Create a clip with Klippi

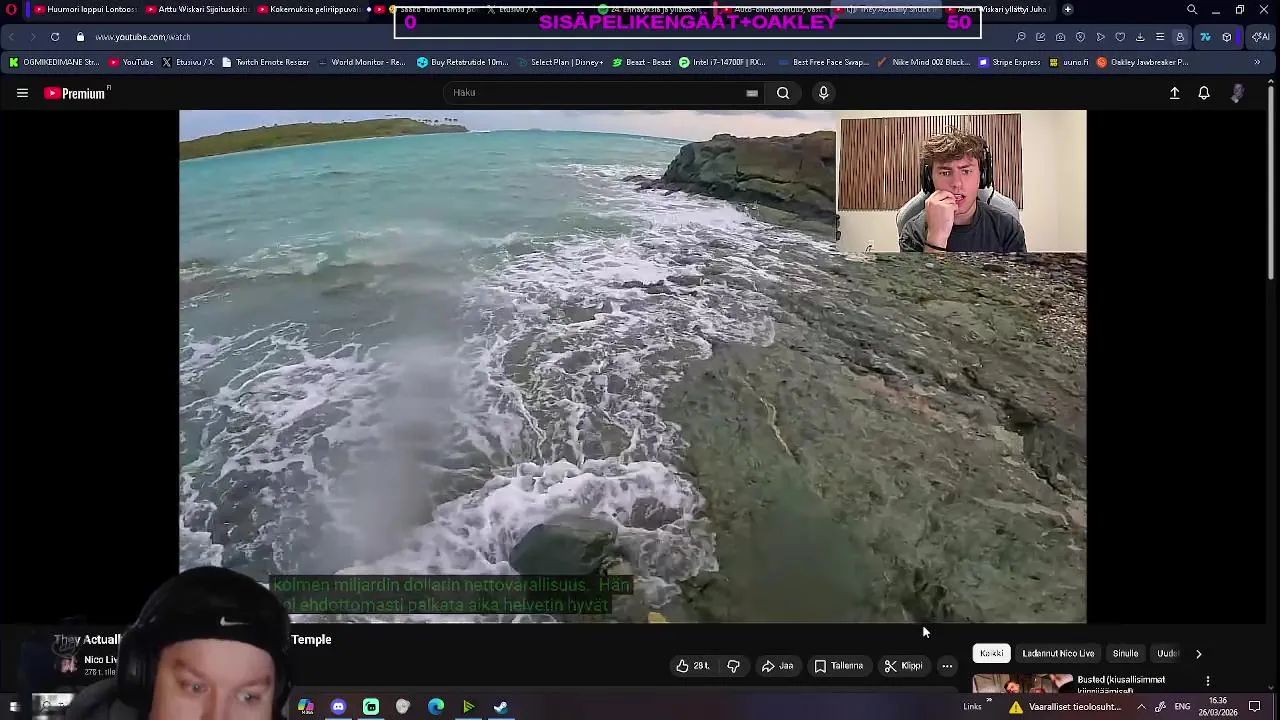904,666
